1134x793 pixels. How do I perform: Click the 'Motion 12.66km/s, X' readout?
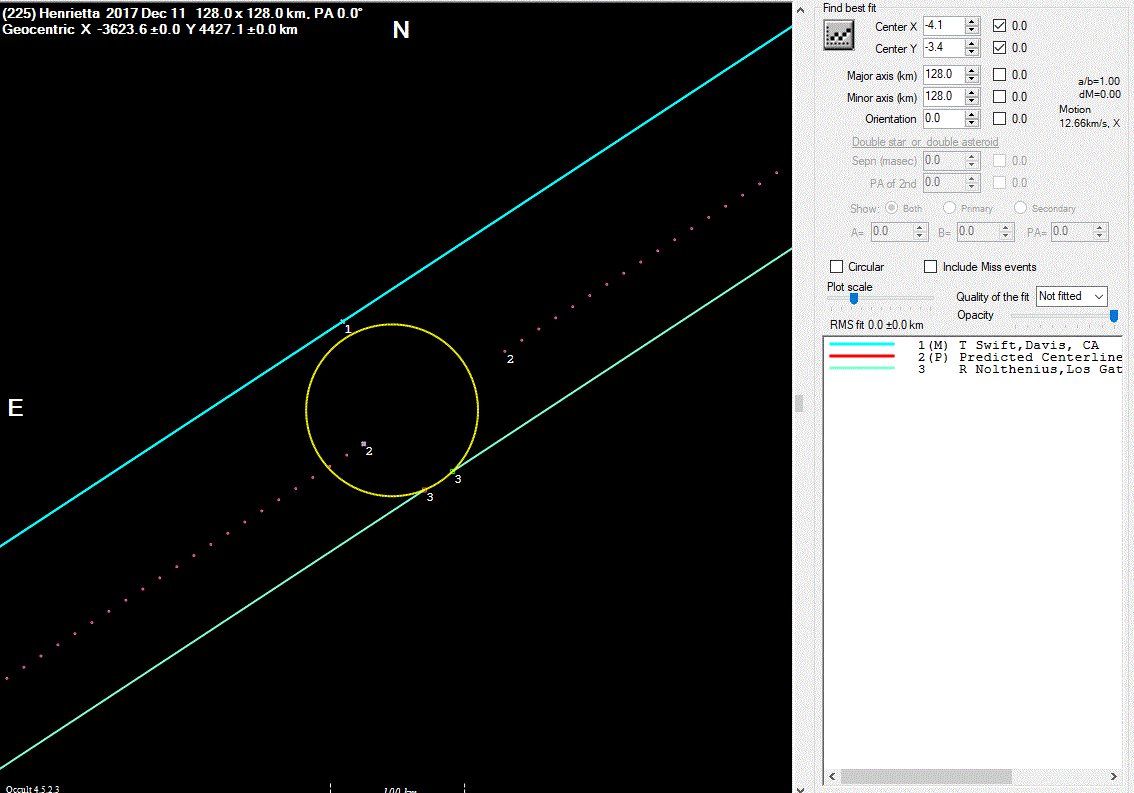click(x=1089, y=116)
